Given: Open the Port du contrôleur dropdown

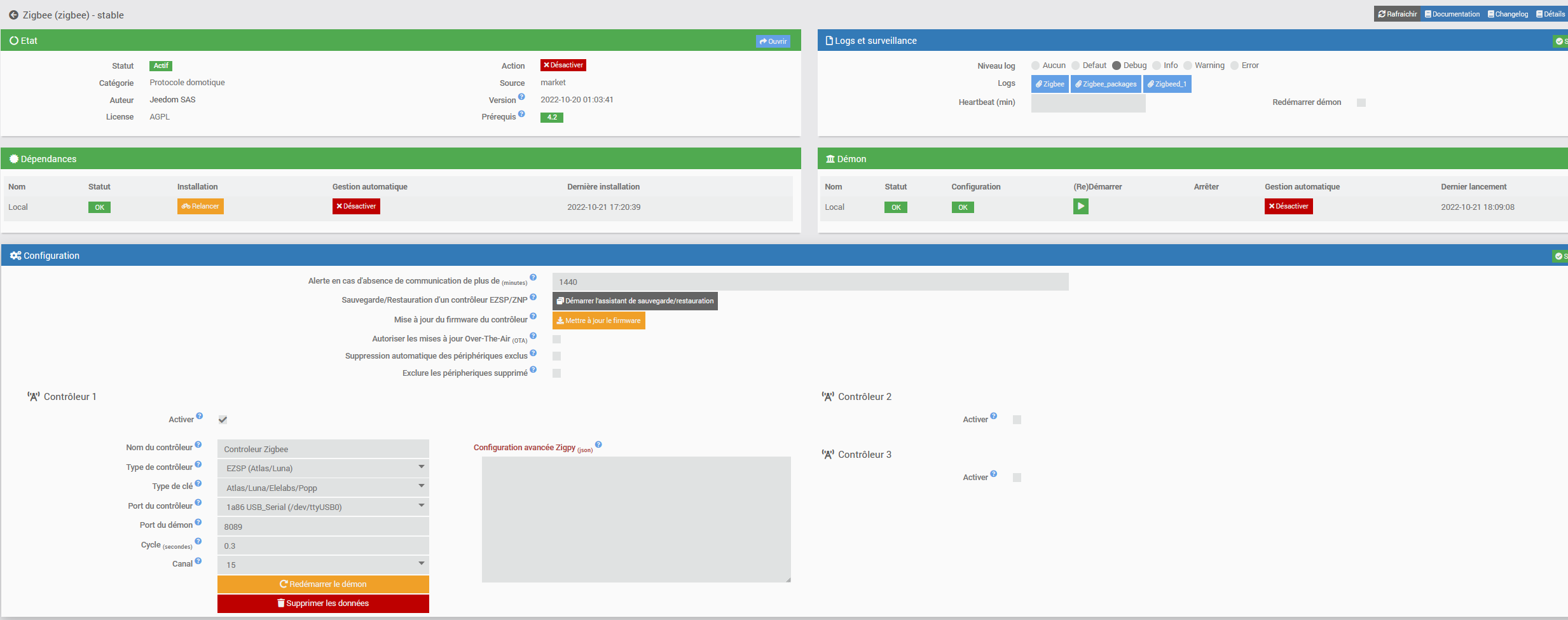Looking at the screenshot, I should [323, 507].
